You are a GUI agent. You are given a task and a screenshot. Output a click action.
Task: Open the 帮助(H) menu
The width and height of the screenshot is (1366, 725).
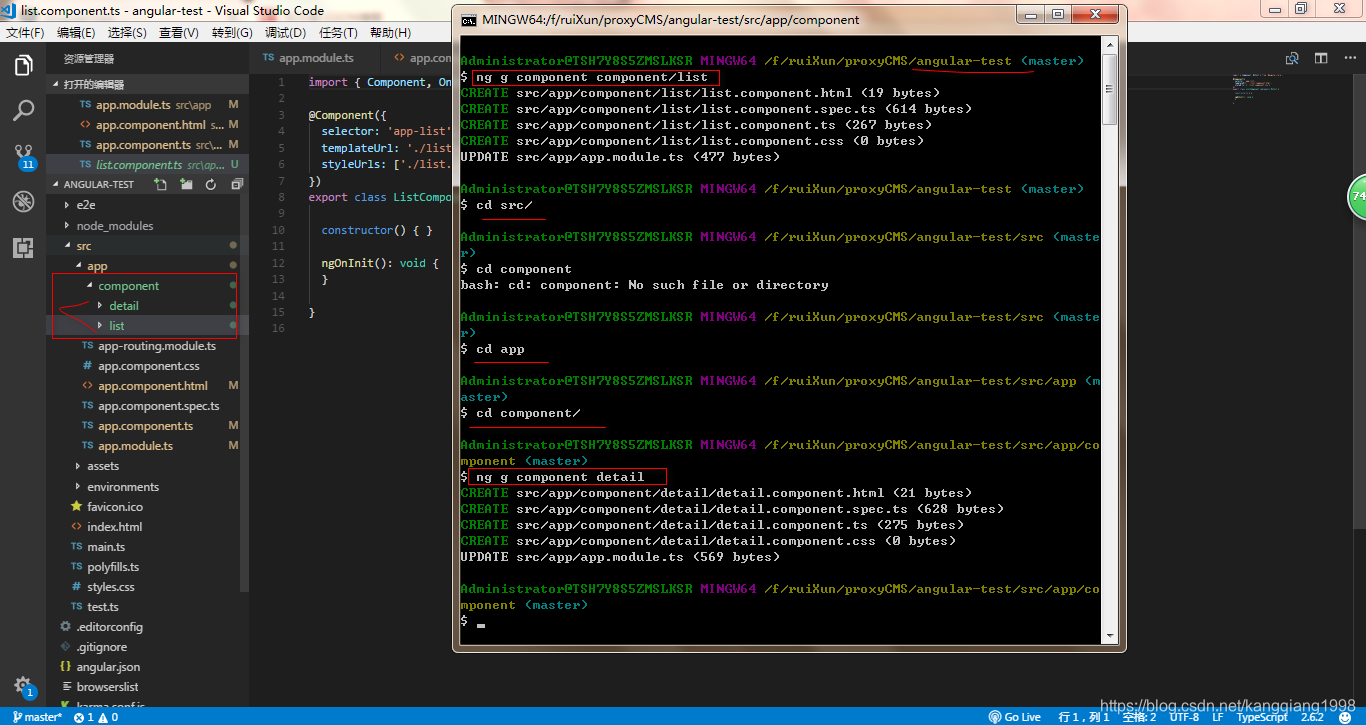point(390,33)
